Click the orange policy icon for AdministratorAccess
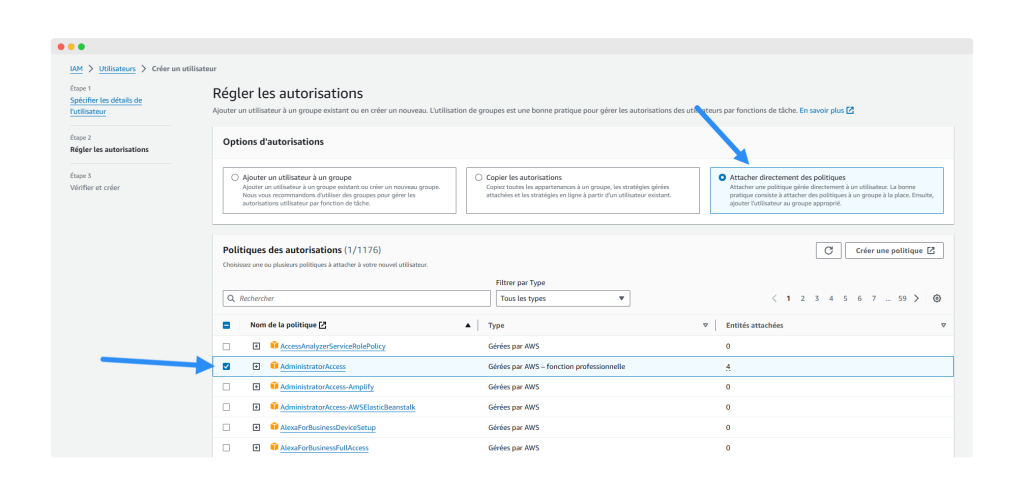The image size is (1024, 496). pyautogui.click(x=274, y=366)
